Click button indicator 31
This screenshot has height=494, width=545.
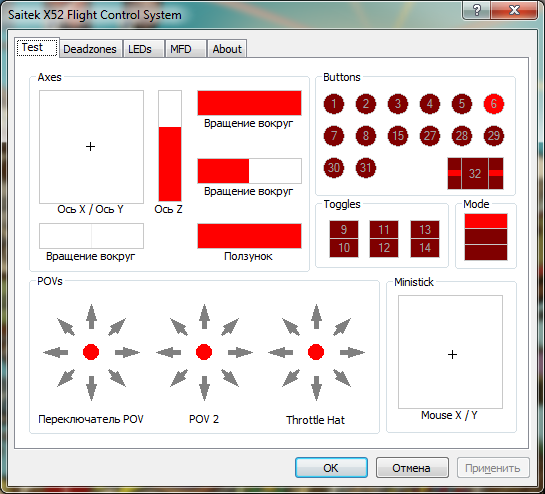tap(366, 168)
